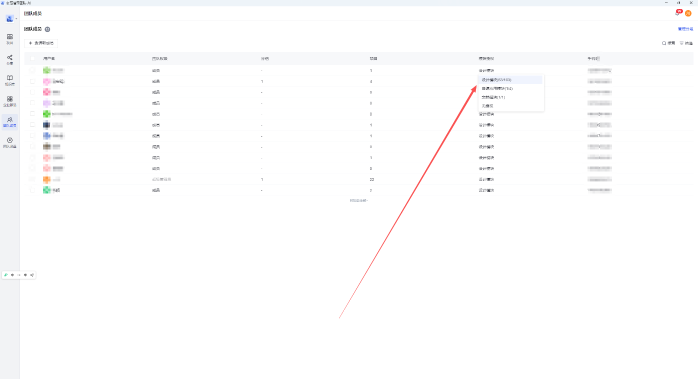Choose the seat option ending in (1/2)

pos(511,89)
